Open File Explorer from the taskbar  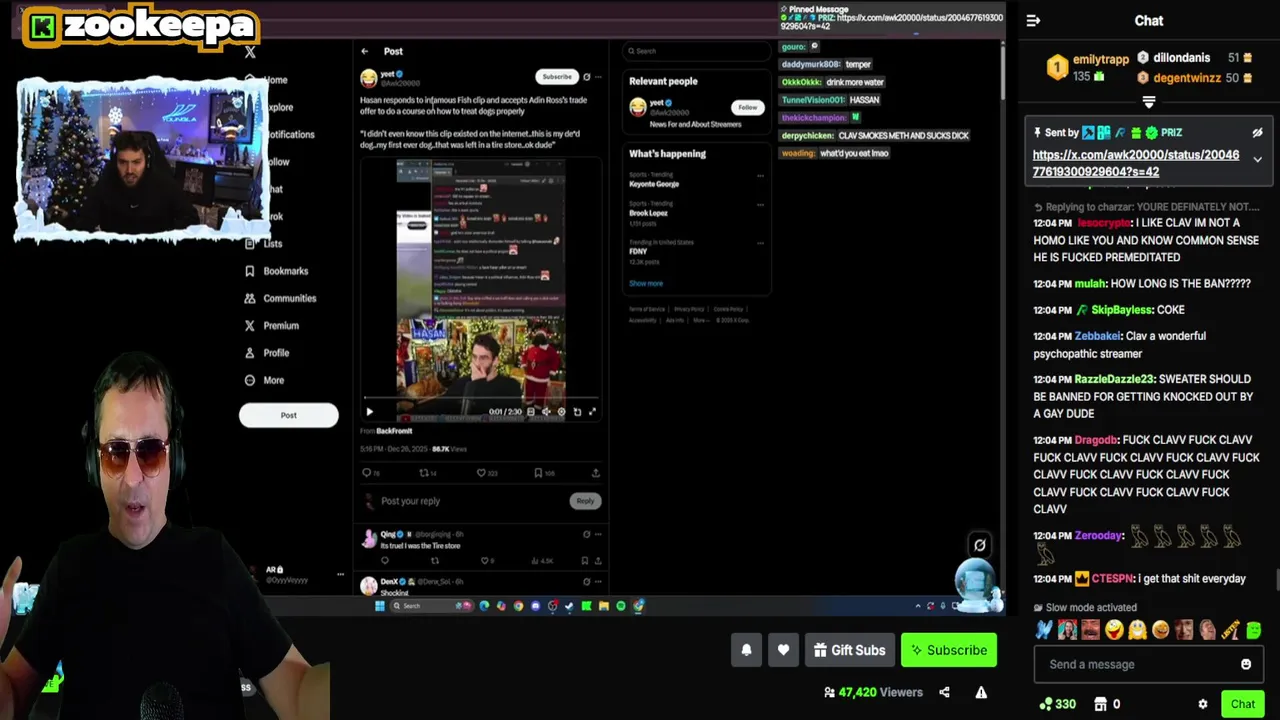click(x=604, y=606)
